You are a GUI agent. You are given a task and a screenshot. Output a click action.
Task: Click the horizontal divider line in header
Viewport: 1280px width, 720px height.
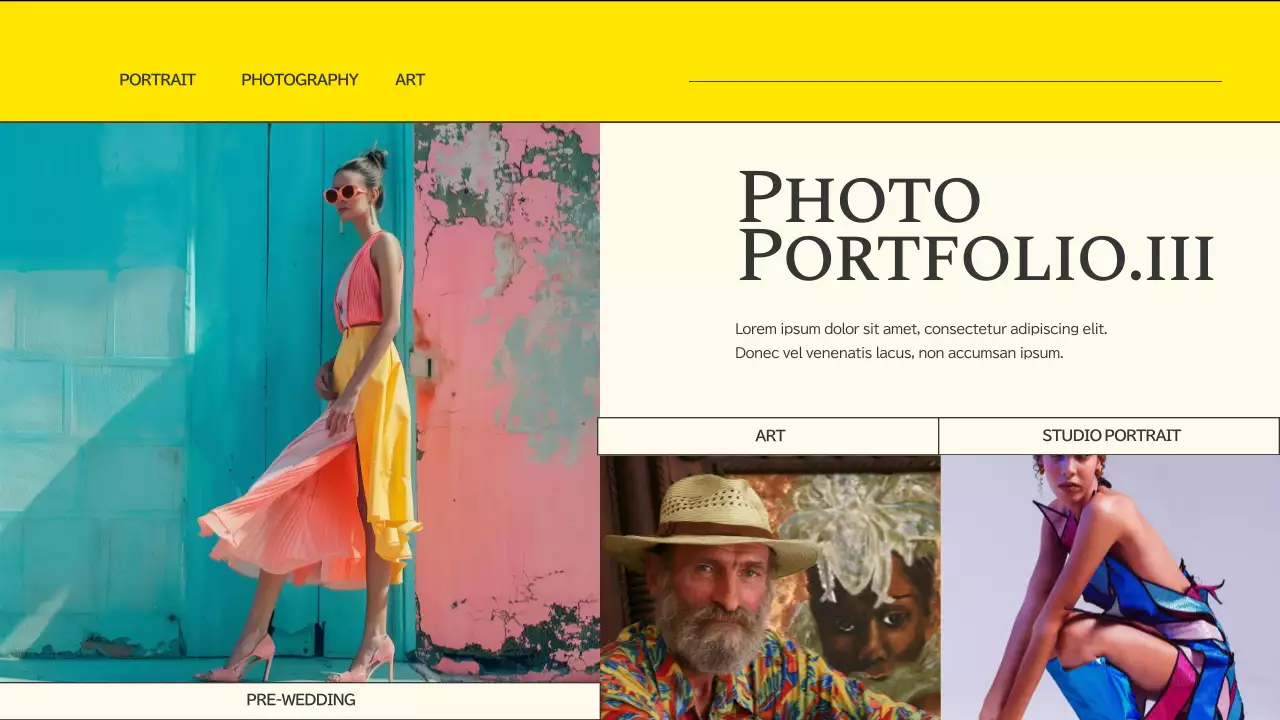[955, 78]
